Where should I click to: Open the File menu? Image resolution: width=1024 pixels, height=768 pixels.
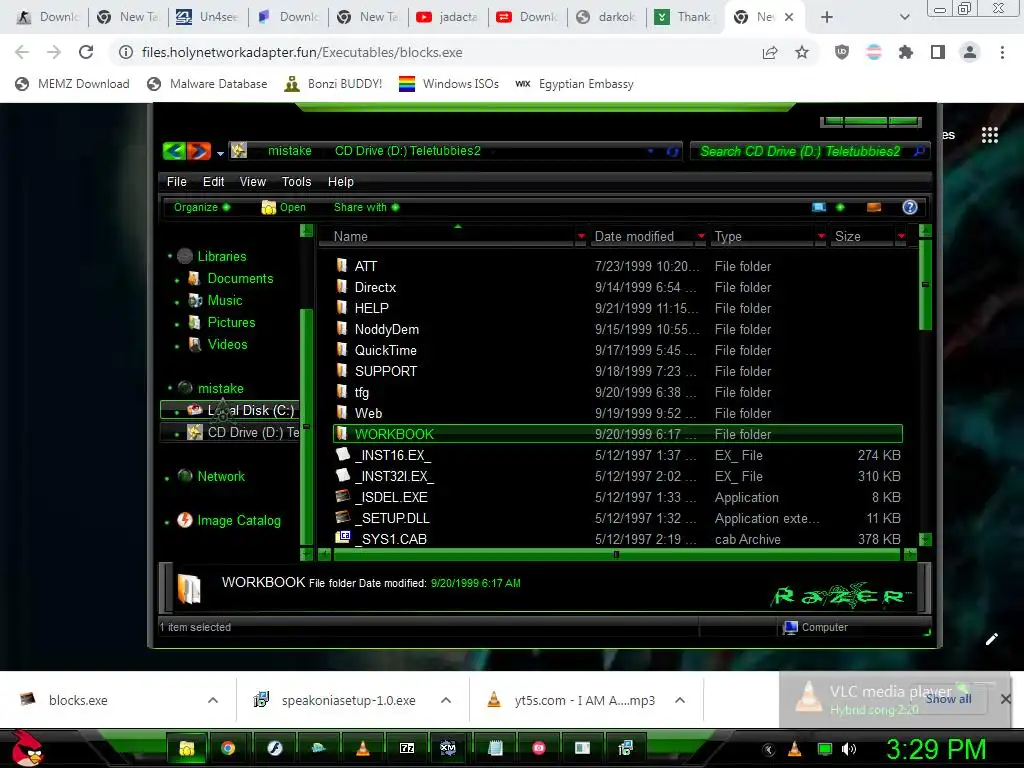(176, 182)
